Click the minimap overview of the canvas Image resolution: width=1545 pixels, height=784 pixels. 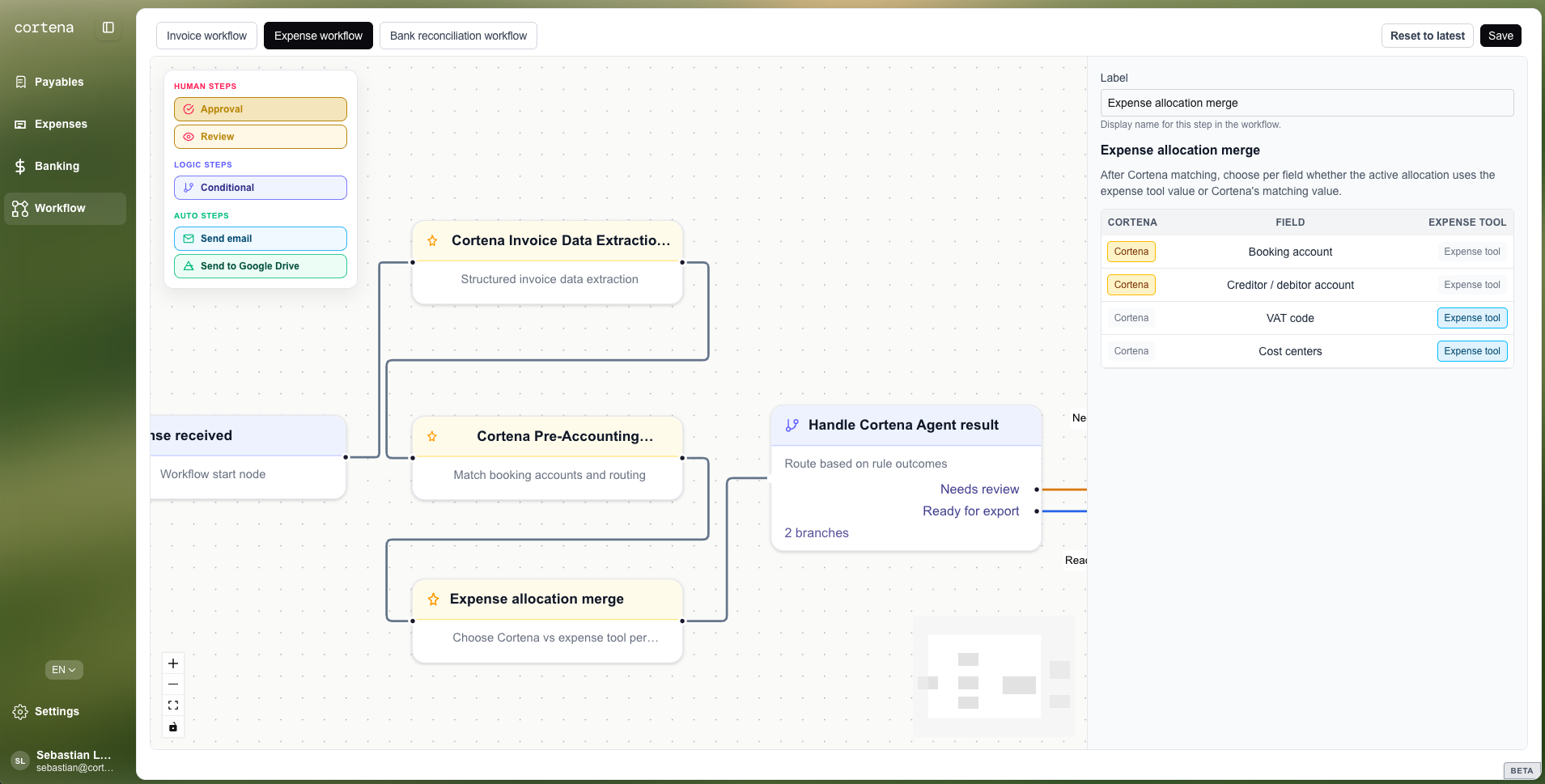(x=994, y=676)
